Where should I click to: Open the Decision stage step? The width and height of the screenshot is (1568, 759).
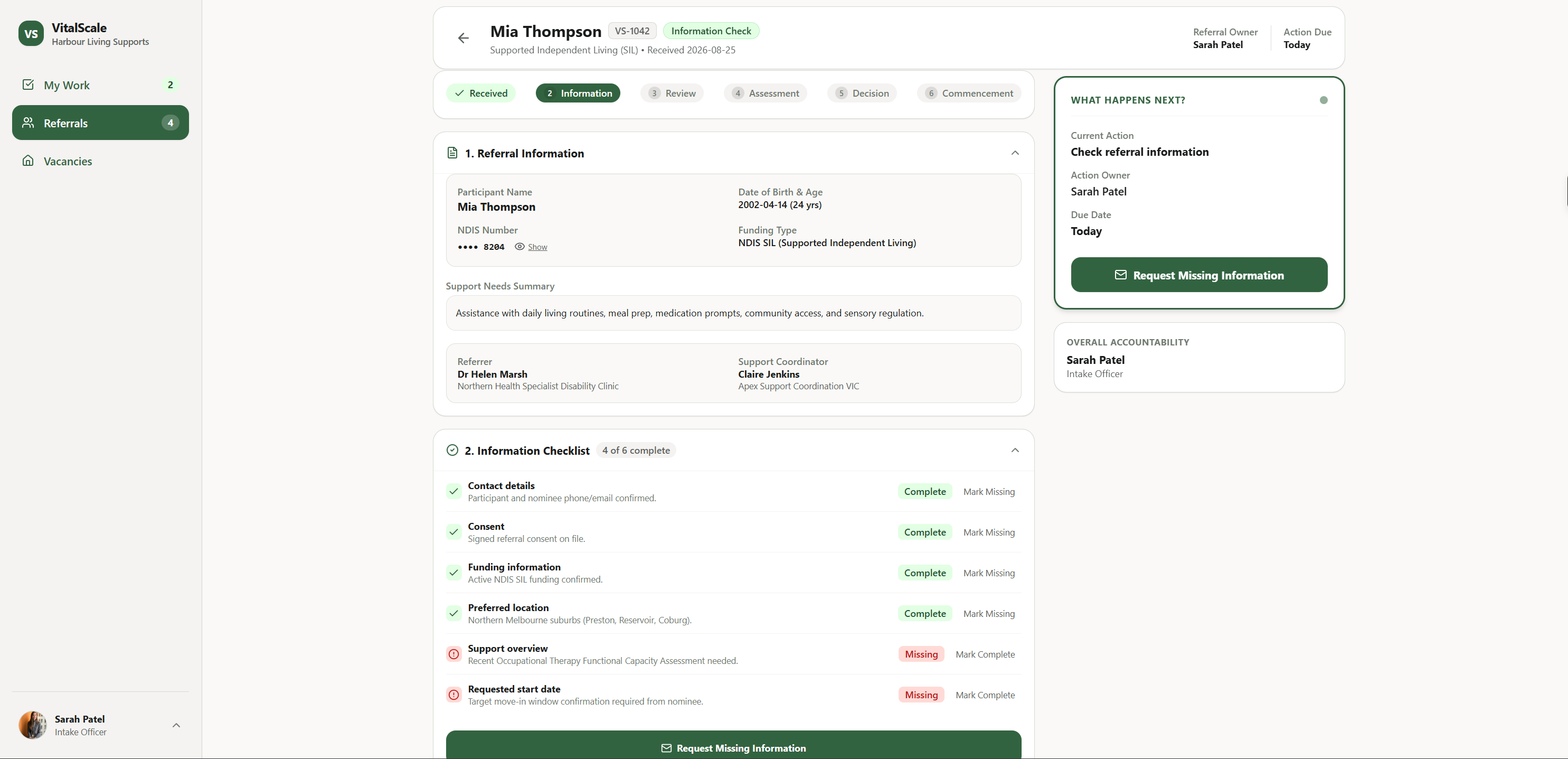(861, 93)
